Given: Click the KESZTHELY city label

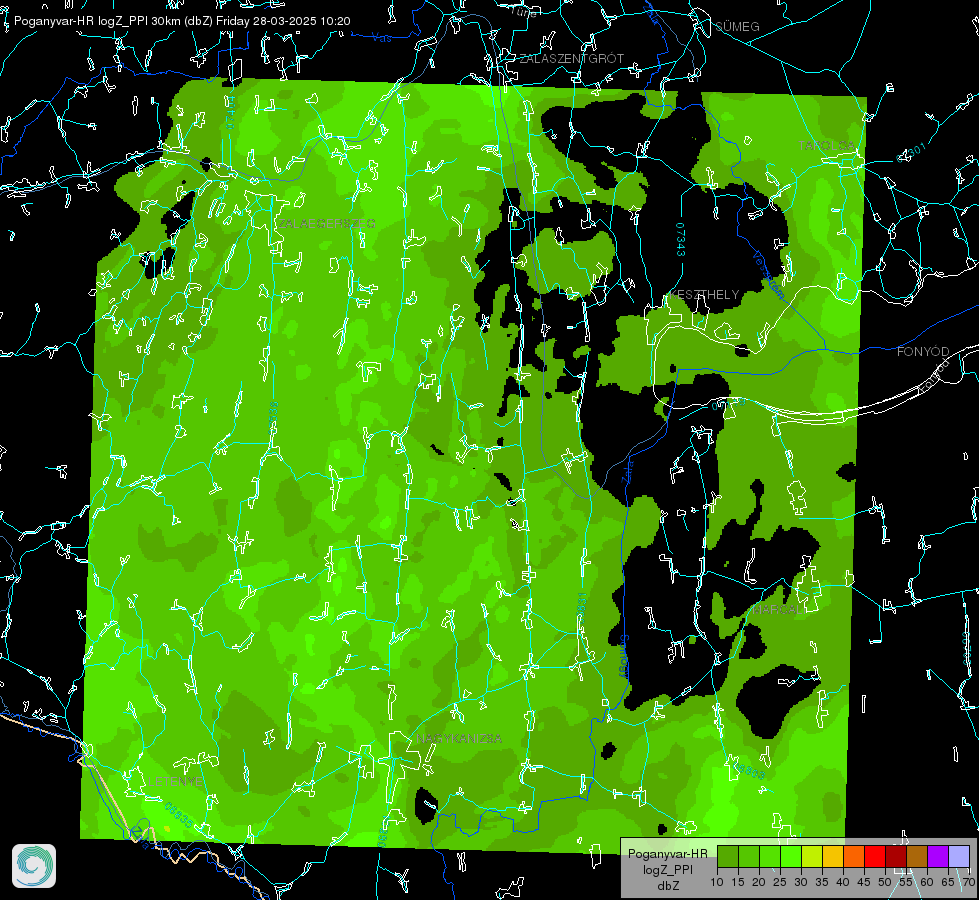Looking at the screenshot, I should coord(704,294).
